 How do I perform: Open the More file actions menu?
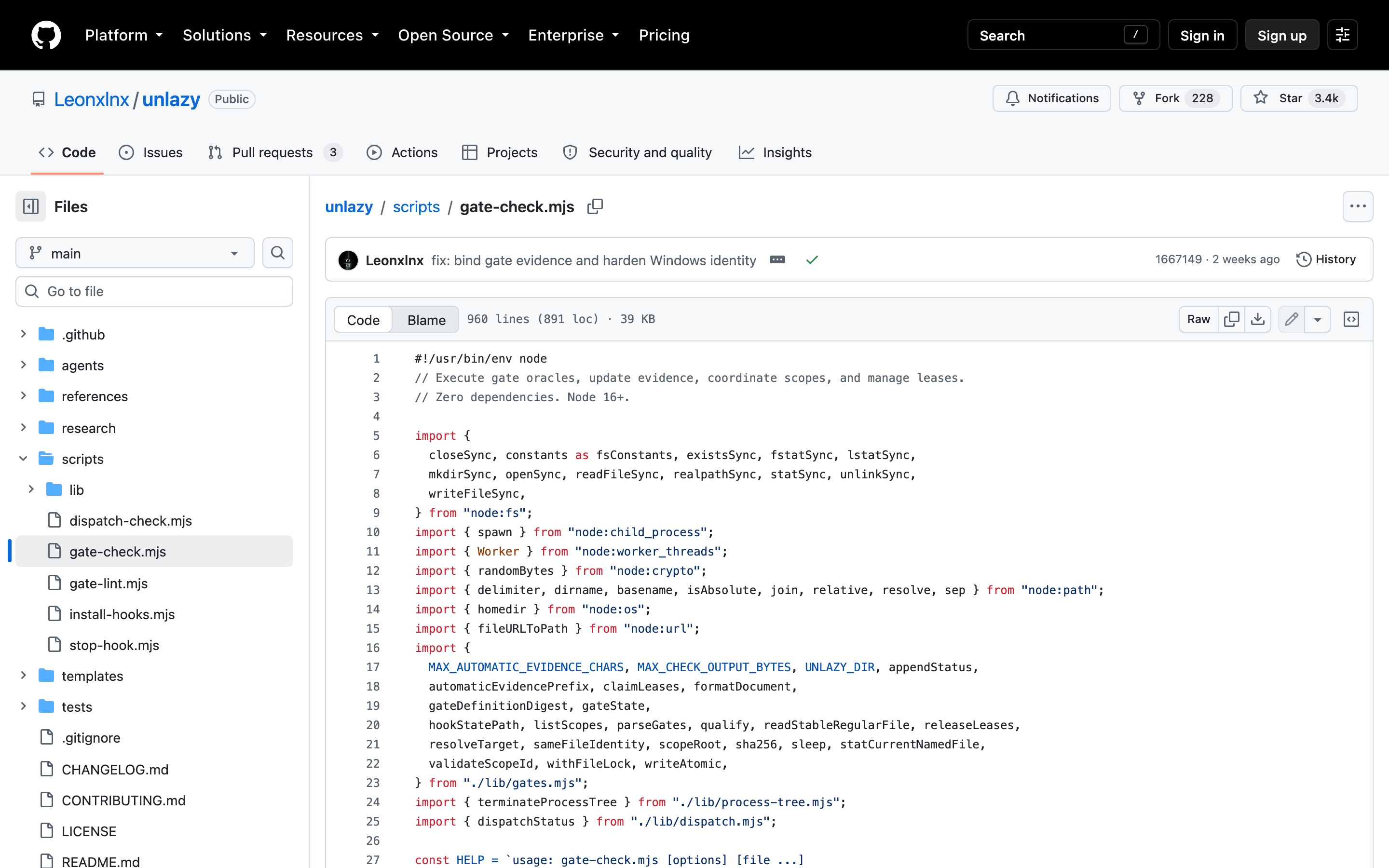(x=1358, y=207)
